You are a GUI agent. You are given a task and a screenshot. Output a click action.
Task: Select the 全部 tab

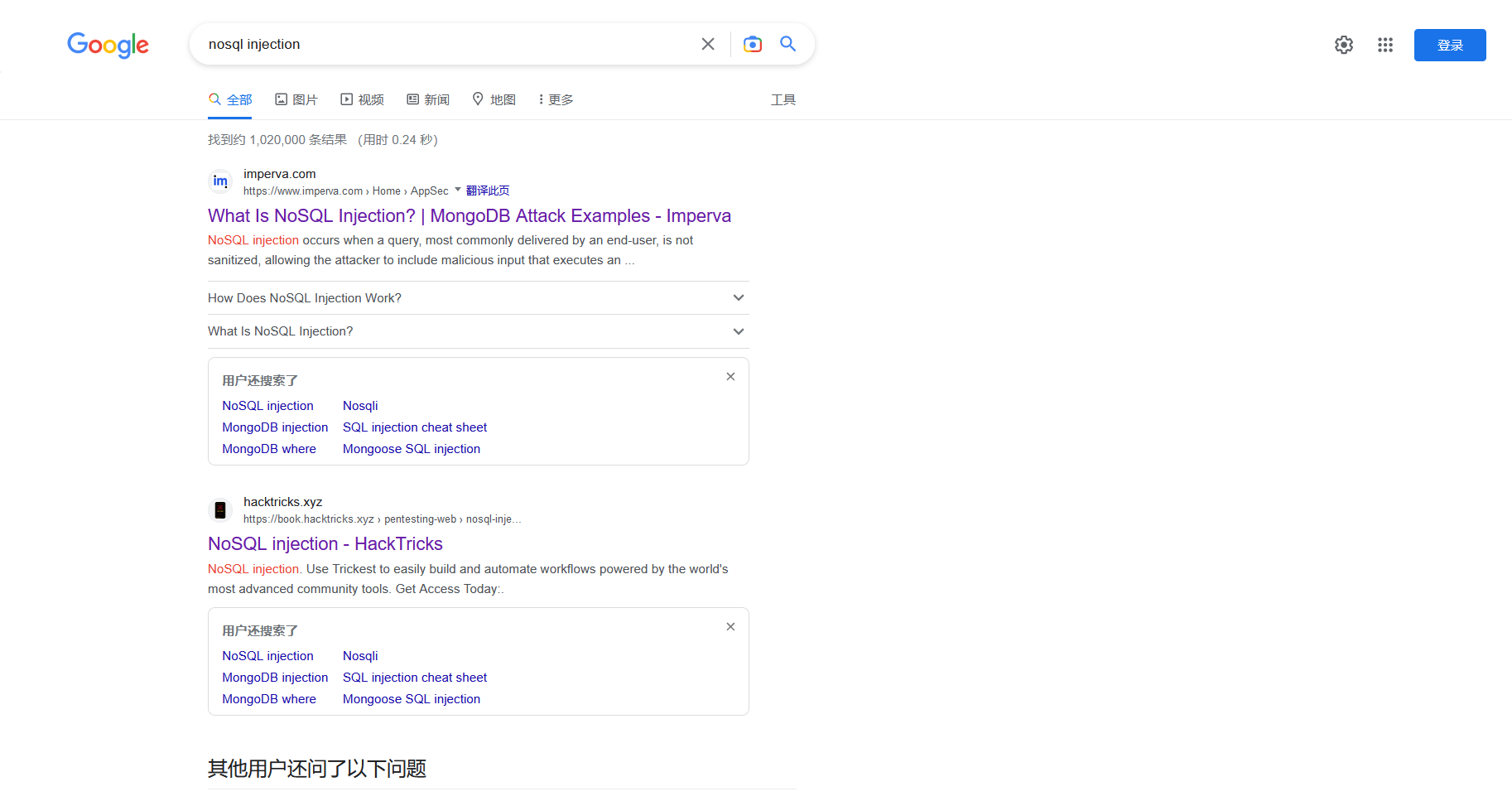[x=230, y=99]
